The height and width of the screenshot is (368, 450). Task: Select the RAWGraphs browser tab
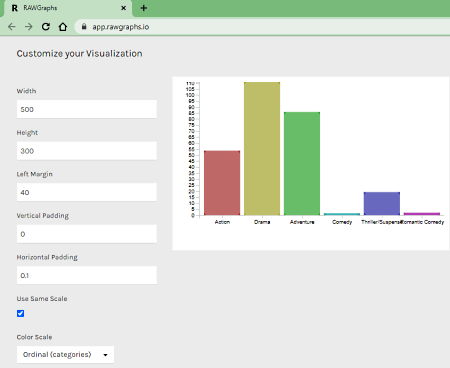[x=68, y=8]
